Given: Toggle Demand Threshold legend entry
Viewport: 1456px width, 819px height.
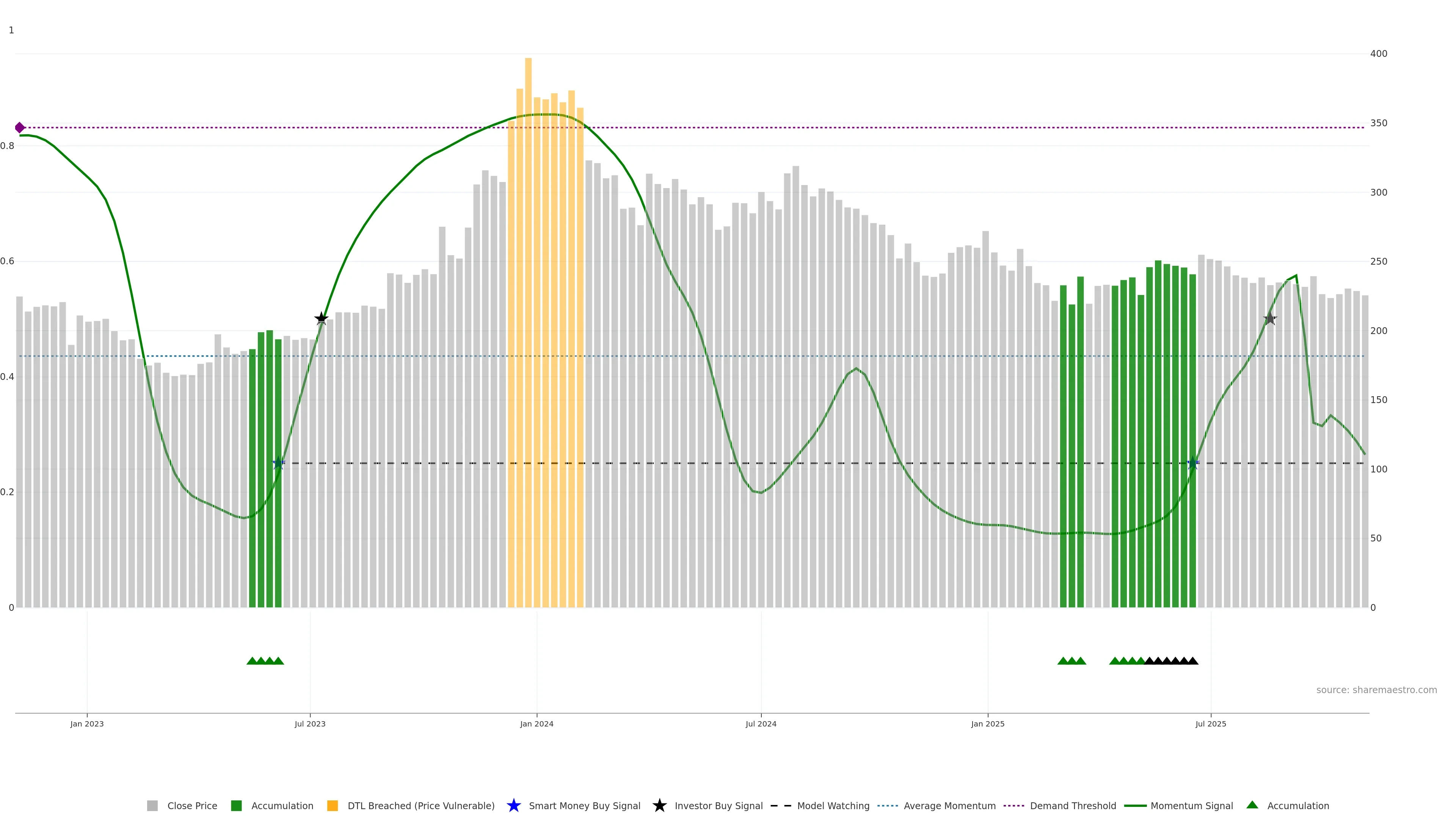Looking at the screenshot, I should point(1073,806).
